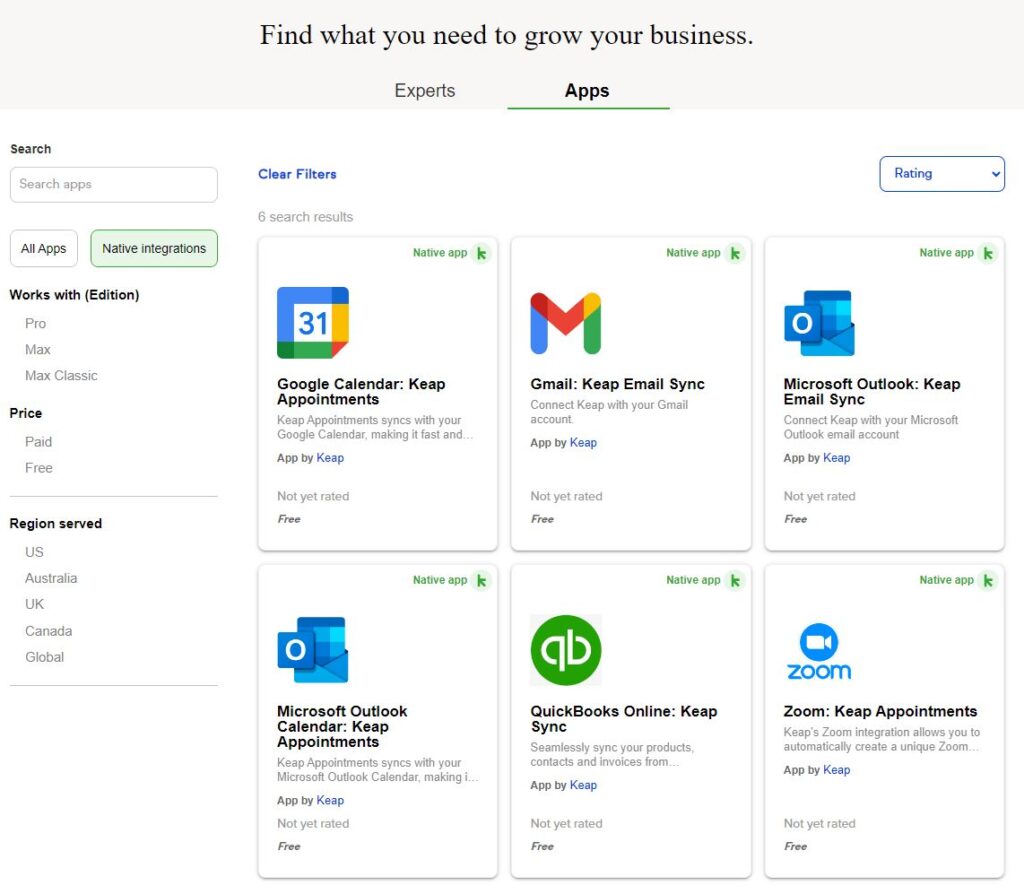Screen dimensions: 1024x894
Task: Open Google Calendar: Keap Appointments title
Action: pos(361,392)
